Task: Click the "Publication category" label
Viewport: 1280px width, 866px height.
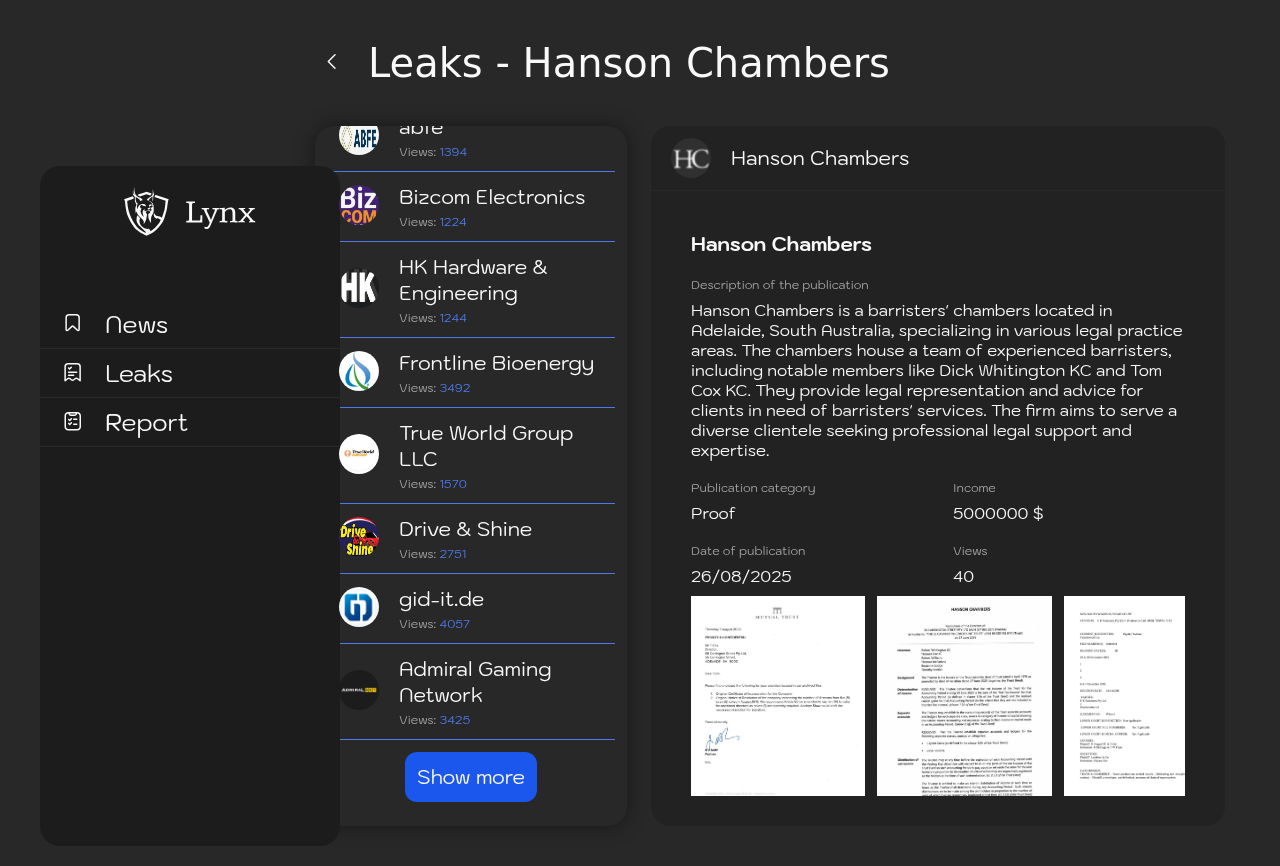Action: pyautogui.click(x=753, y=488)
